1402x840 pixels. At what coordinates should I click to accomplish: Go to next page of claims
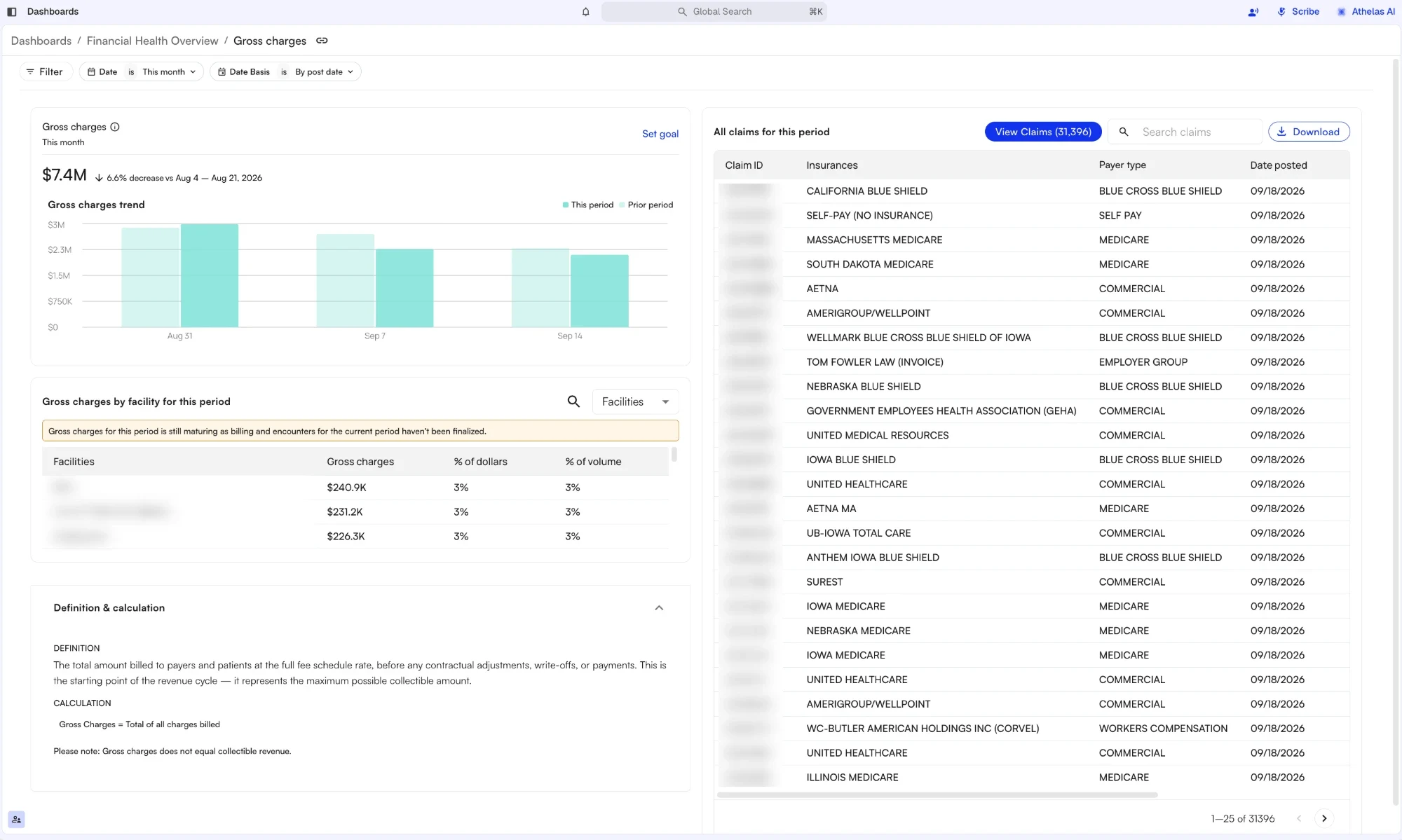(1324, 818)
